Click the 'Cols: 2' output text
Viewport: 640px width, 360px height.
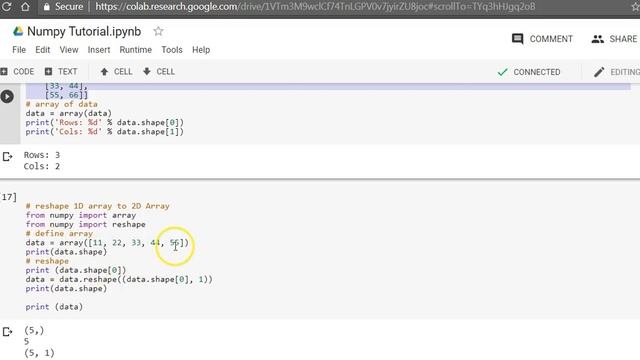coord(42,166)
